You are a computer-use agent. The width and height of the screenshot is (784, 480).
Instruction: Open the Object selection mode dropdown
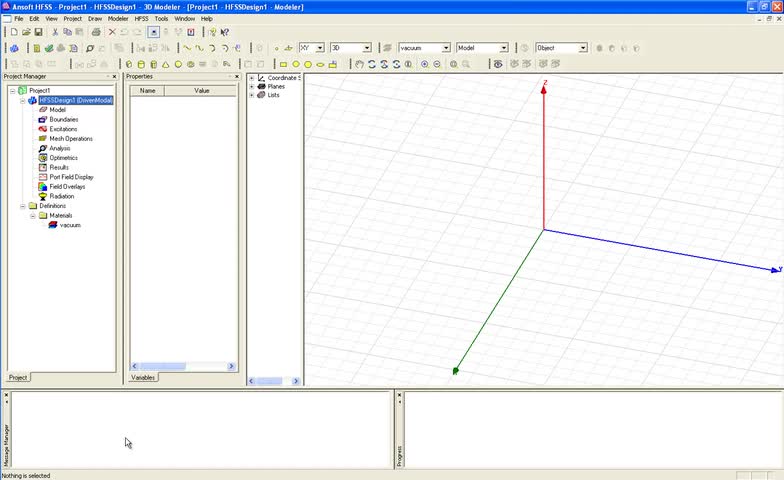583,48
